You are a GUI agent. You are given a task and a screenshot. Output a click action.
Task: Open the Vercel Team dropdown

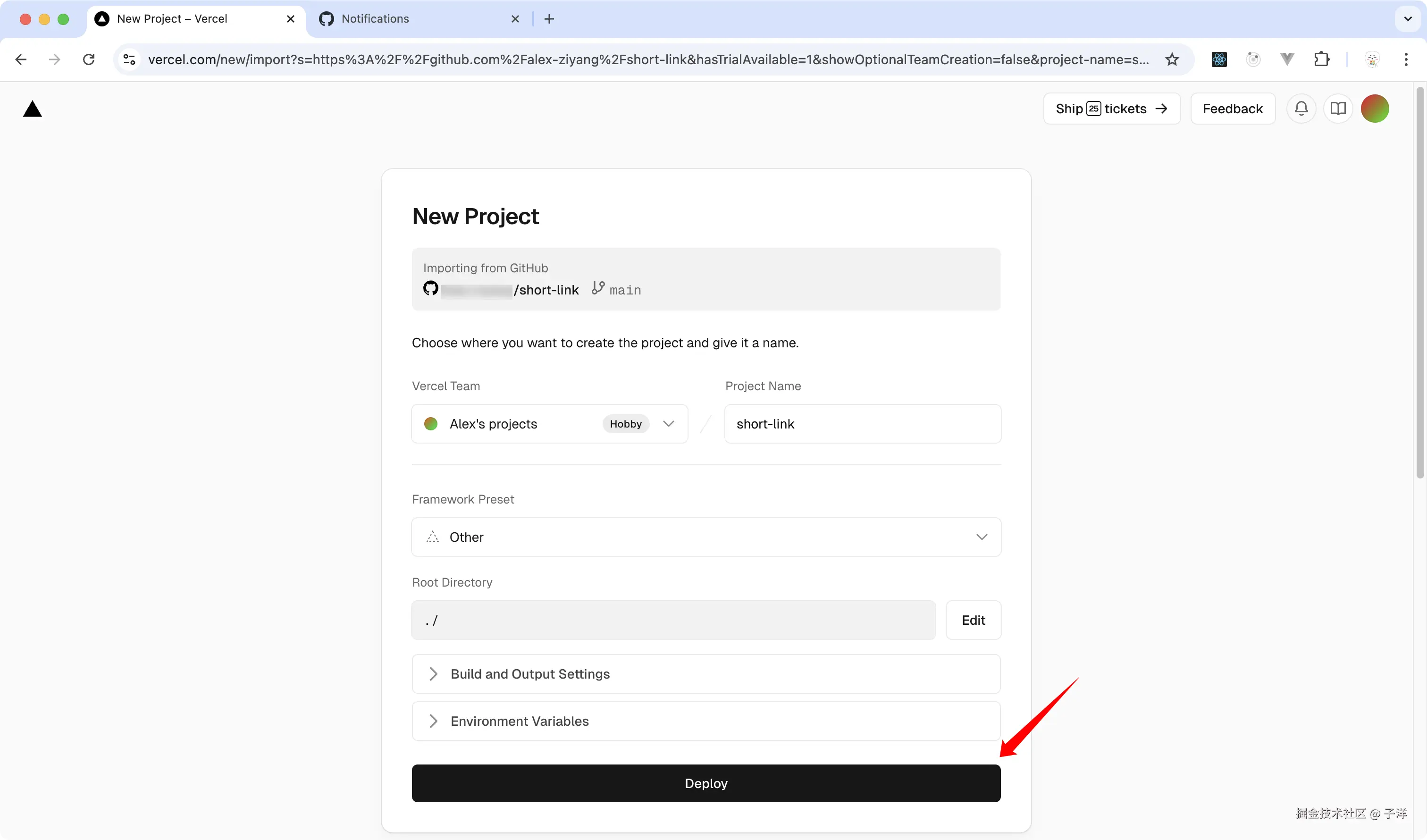(549, 424)
